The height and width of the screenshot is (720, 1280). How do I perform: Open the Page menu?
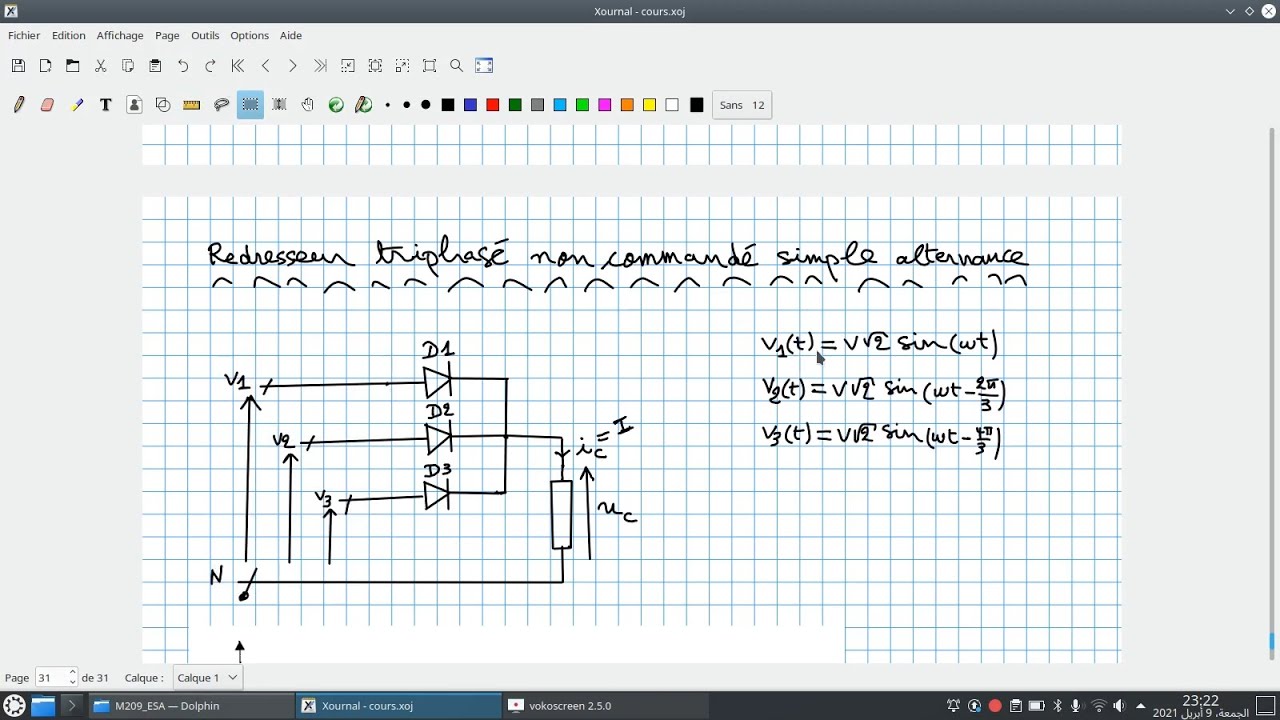click(x=167, y=35)
